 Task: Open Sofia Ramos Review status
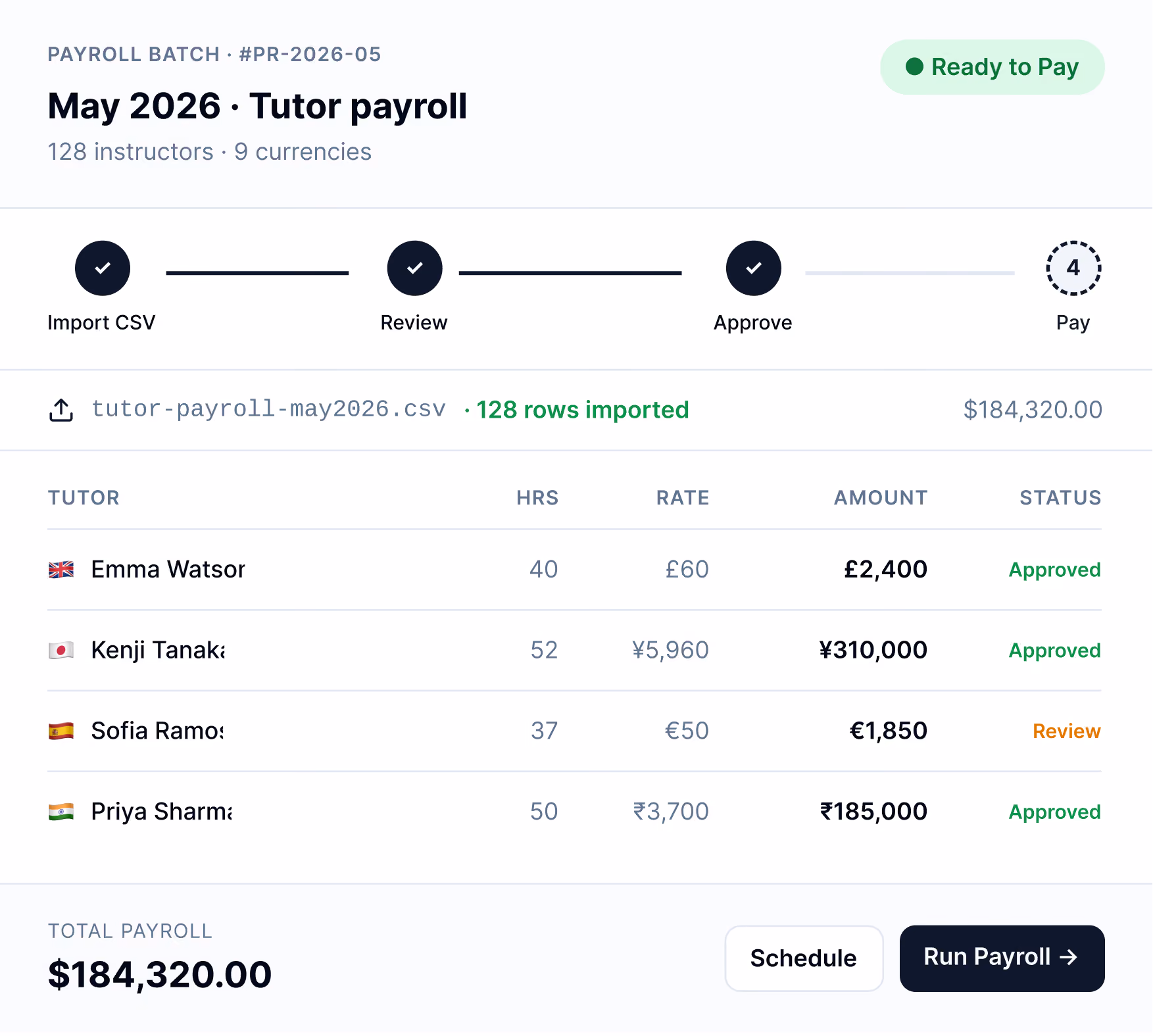(x=1066, y=731)
